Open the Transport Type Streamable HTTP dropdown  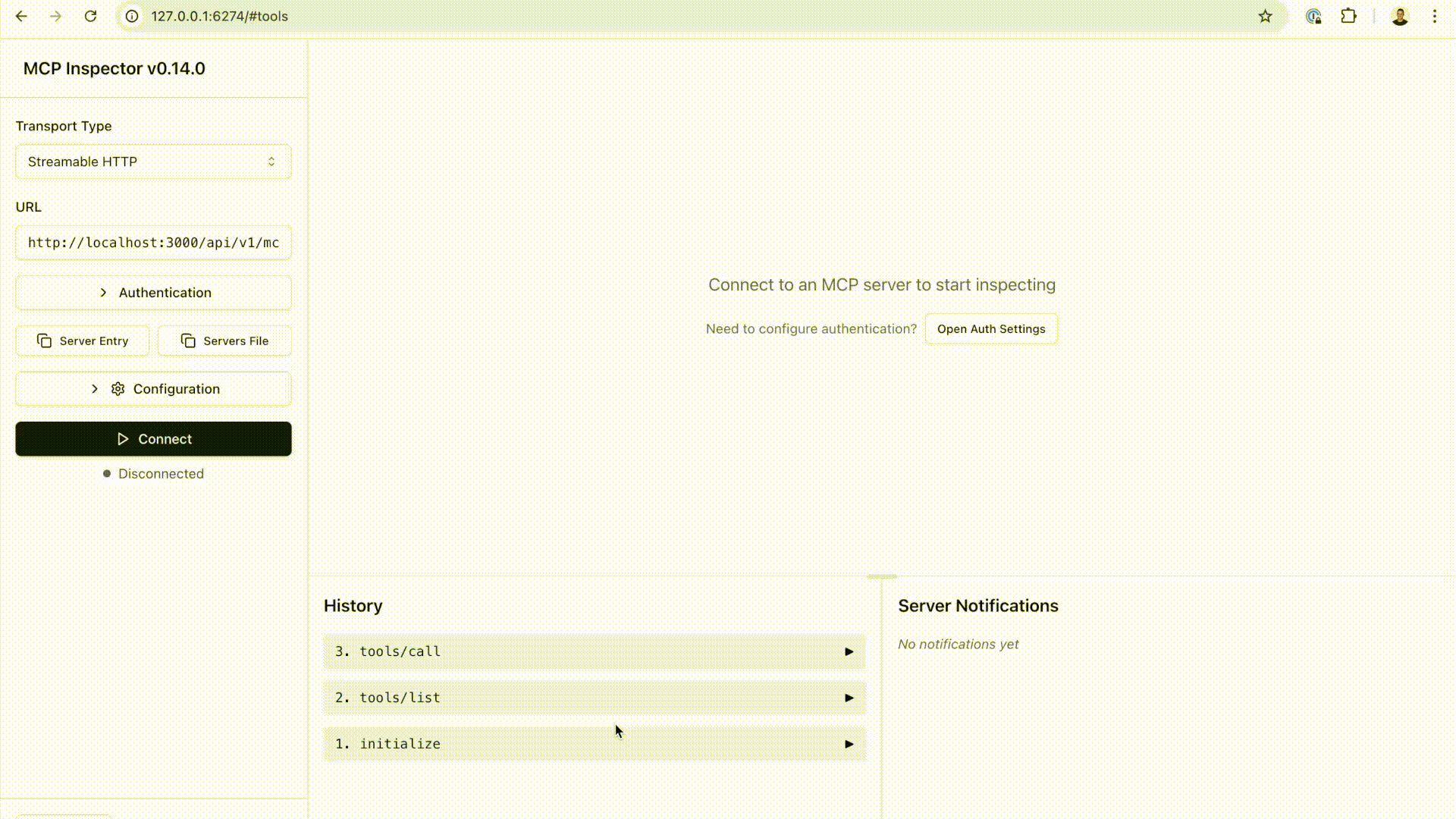coord(153,162)
